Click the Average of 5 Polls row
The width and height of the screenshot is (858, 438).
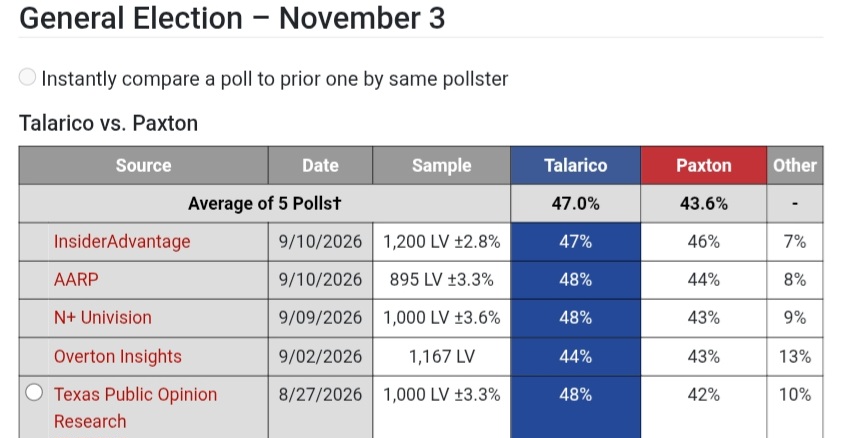tap(421, 204)
